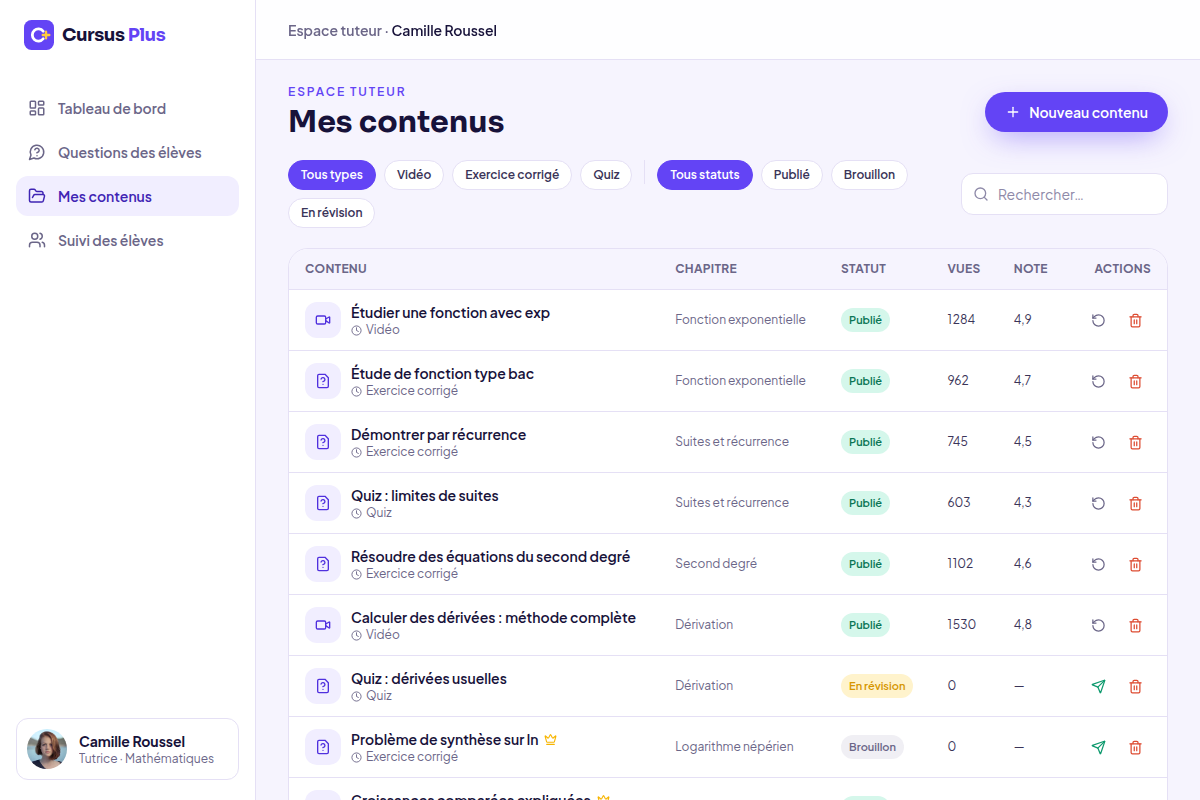Revert Résoudre des équations du second degré

point(1098,564)
